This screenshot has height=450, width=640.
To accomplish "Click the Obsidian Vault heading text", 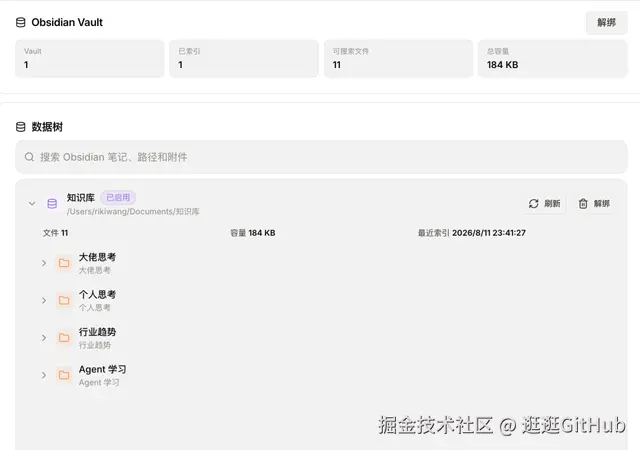I will [x=67, y=22].
